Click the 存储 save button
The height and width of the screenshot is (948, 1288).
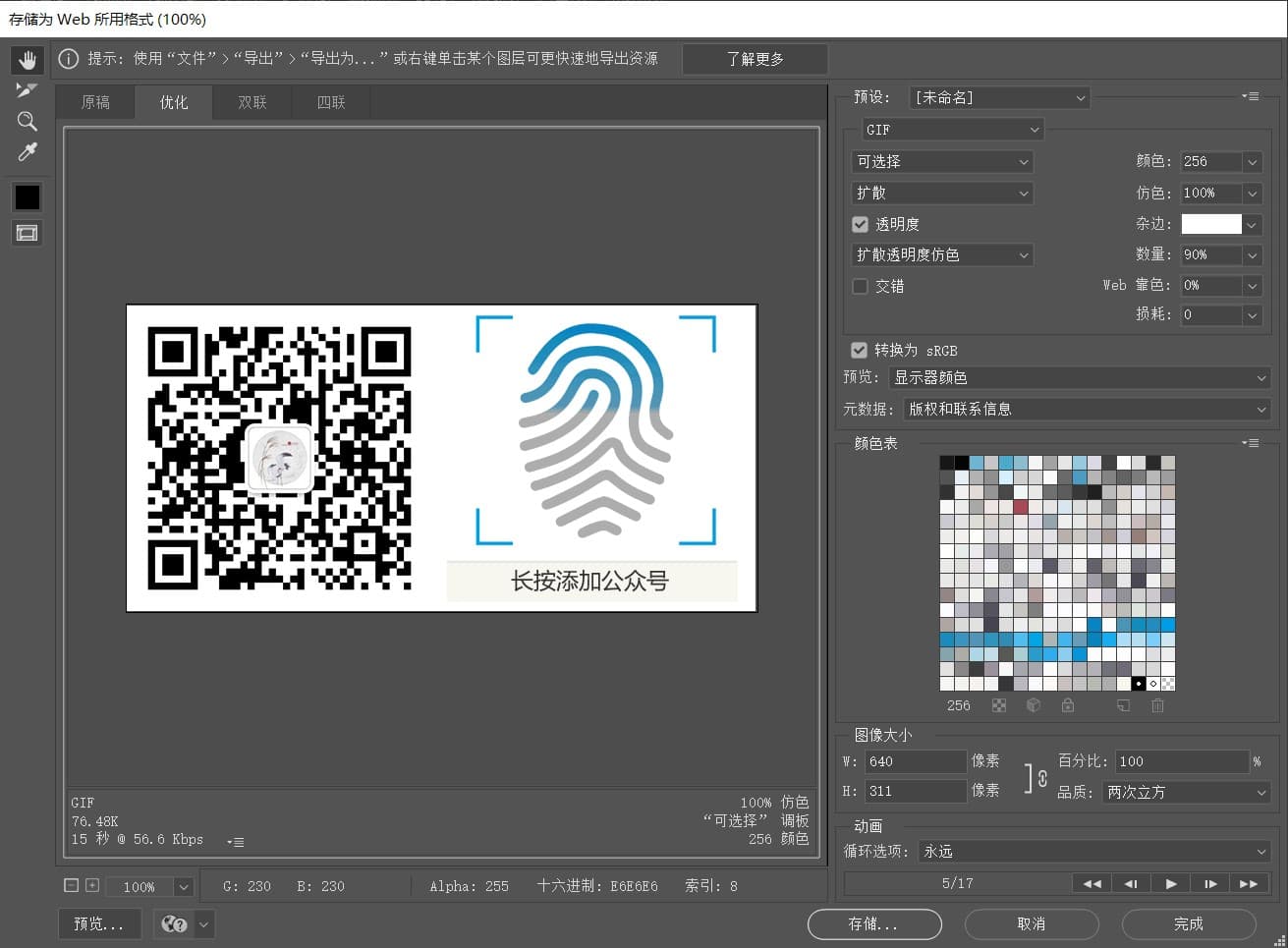click(873, 924)
